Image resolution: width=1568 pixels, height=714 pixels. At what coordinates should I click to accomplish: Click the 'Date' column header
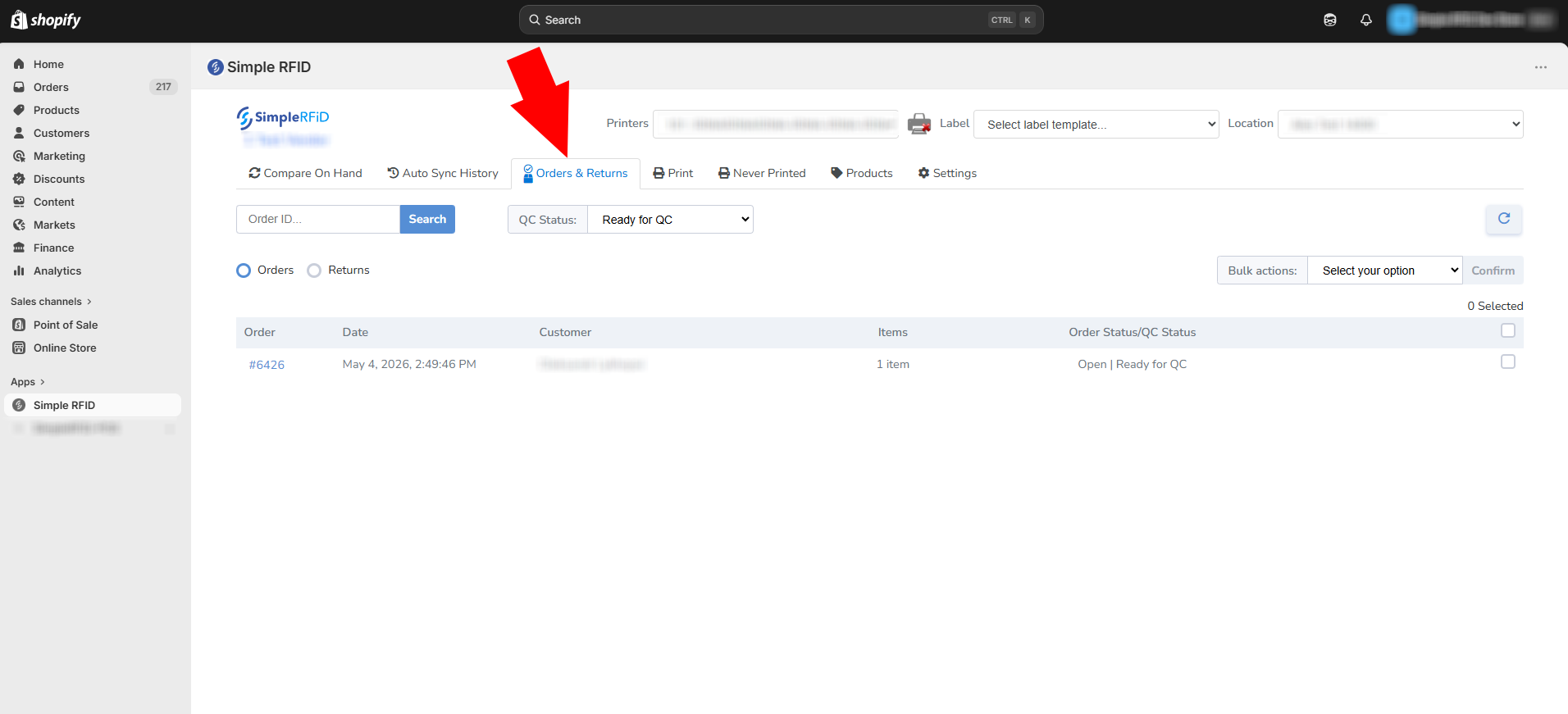[355, 332]
